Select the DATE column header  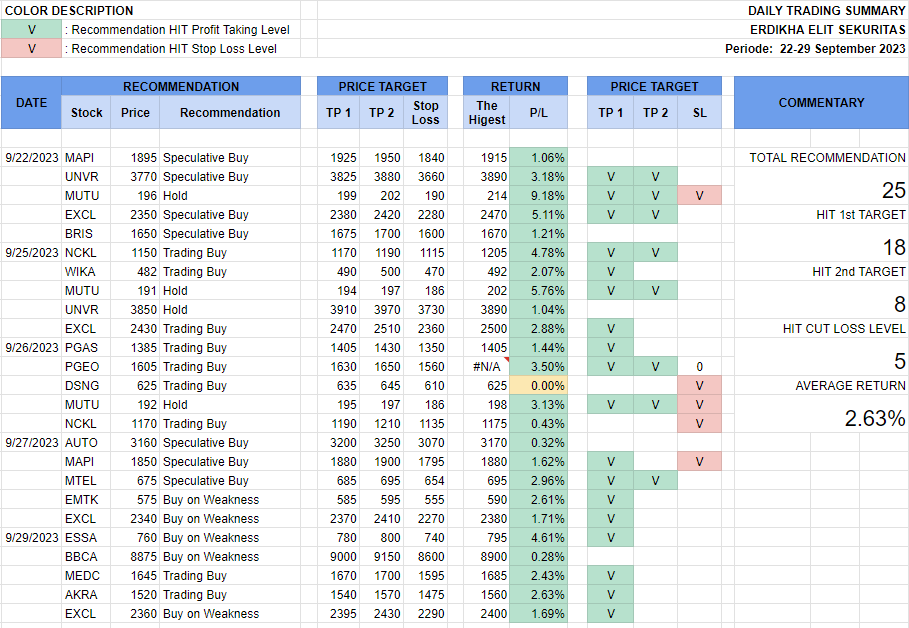click(x=31, y=103)
